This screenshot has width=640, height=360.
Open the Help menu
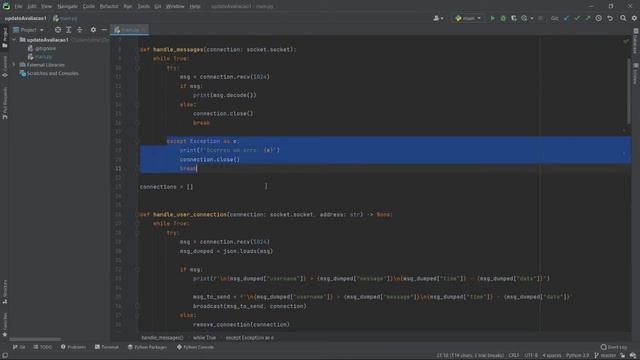pyautogui.click(x=195, y=7)
